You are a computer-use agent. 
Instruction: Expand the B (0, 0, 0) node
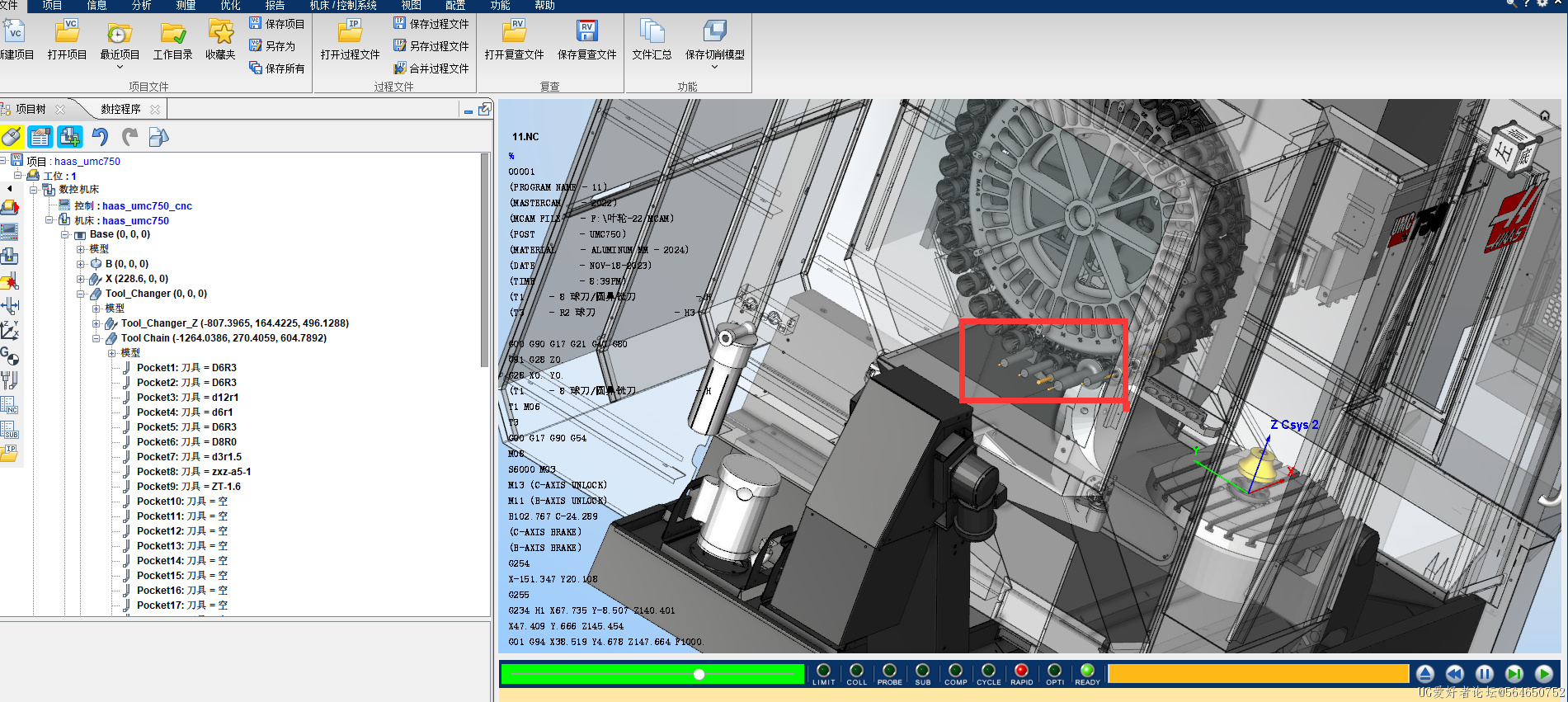(x=81, y=264)
